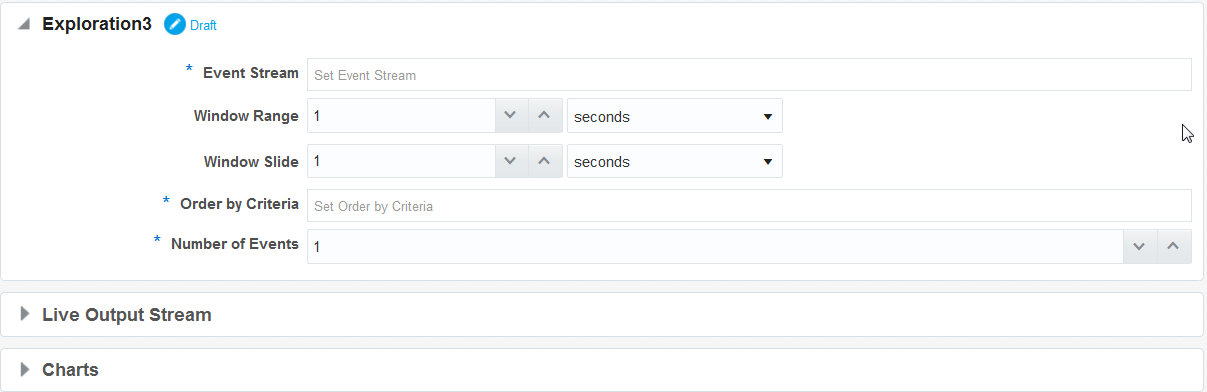Viewport: 1207px width, 392px height.
Task: Click the blue pencil edit icon
Action: 175,25
